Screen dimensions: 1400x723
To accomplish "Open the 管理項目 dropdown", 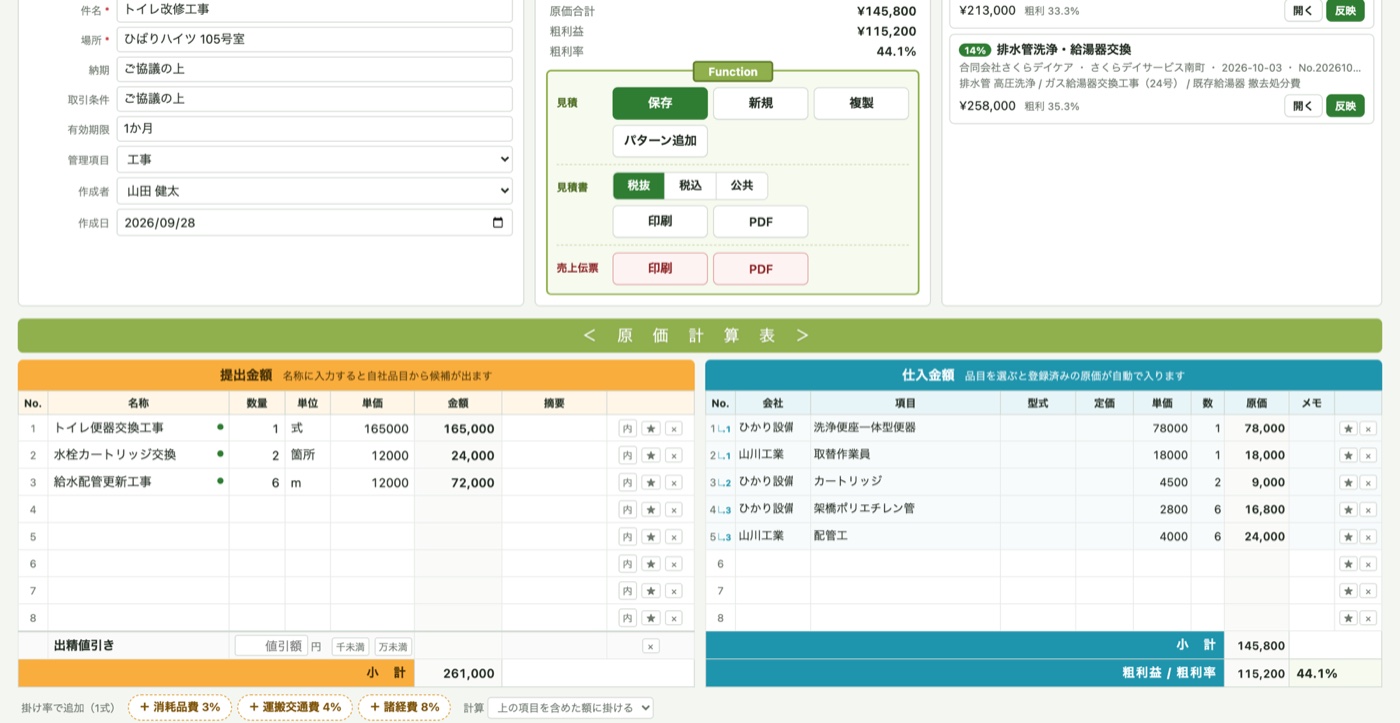I will (x=315, y=159).
